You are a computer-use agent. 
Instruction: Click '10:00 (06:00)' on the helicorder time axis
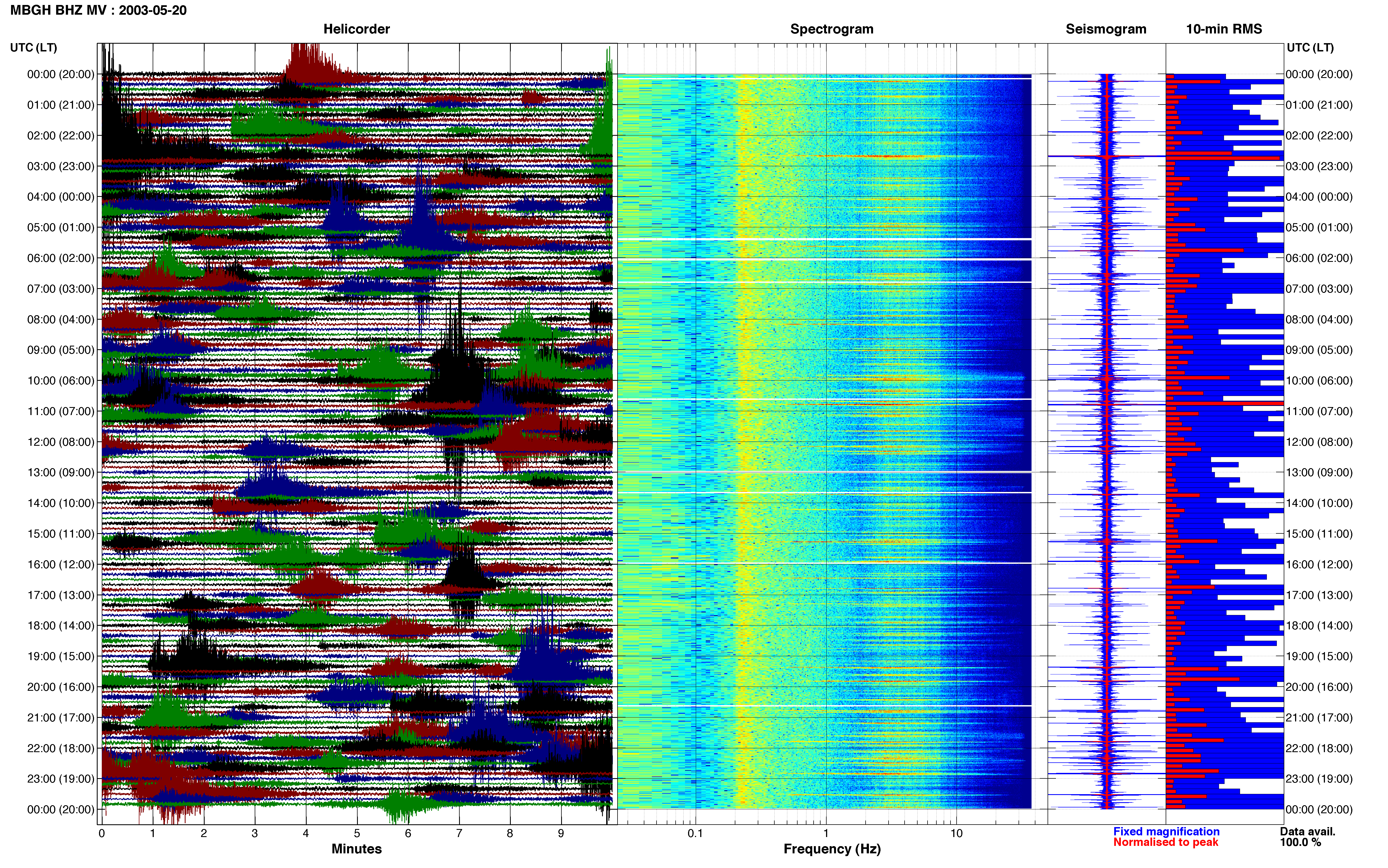coord(61,380)
